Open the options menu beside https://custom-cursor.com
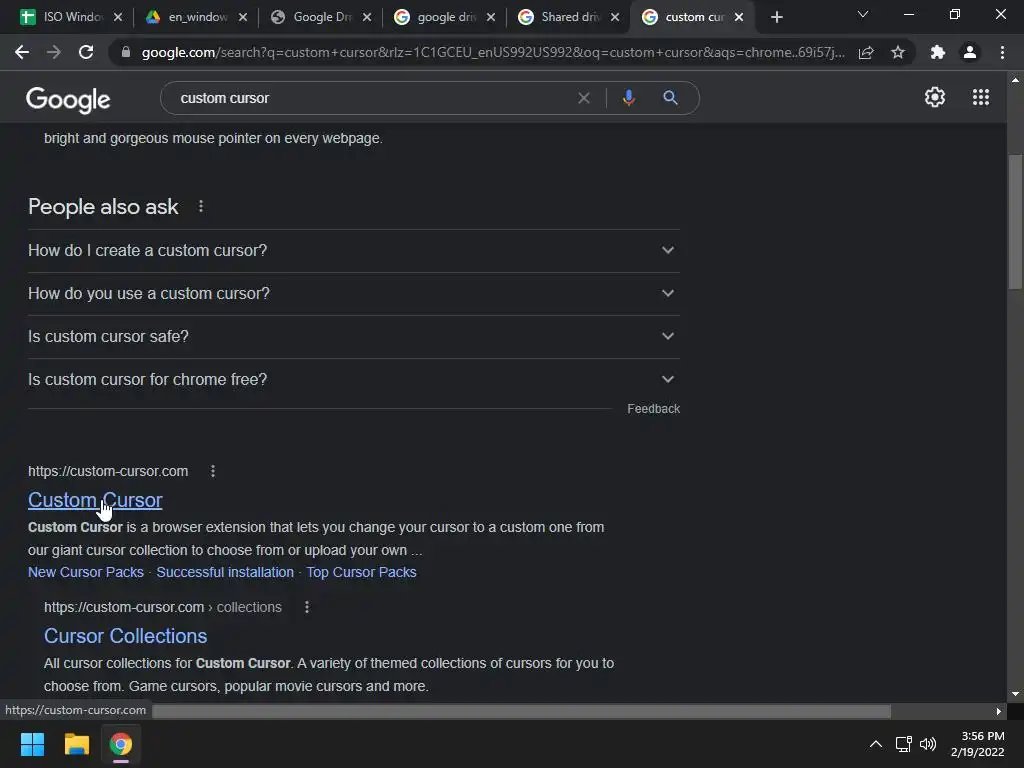Viewport: 1024px width, 768px height. click(213, 471)
